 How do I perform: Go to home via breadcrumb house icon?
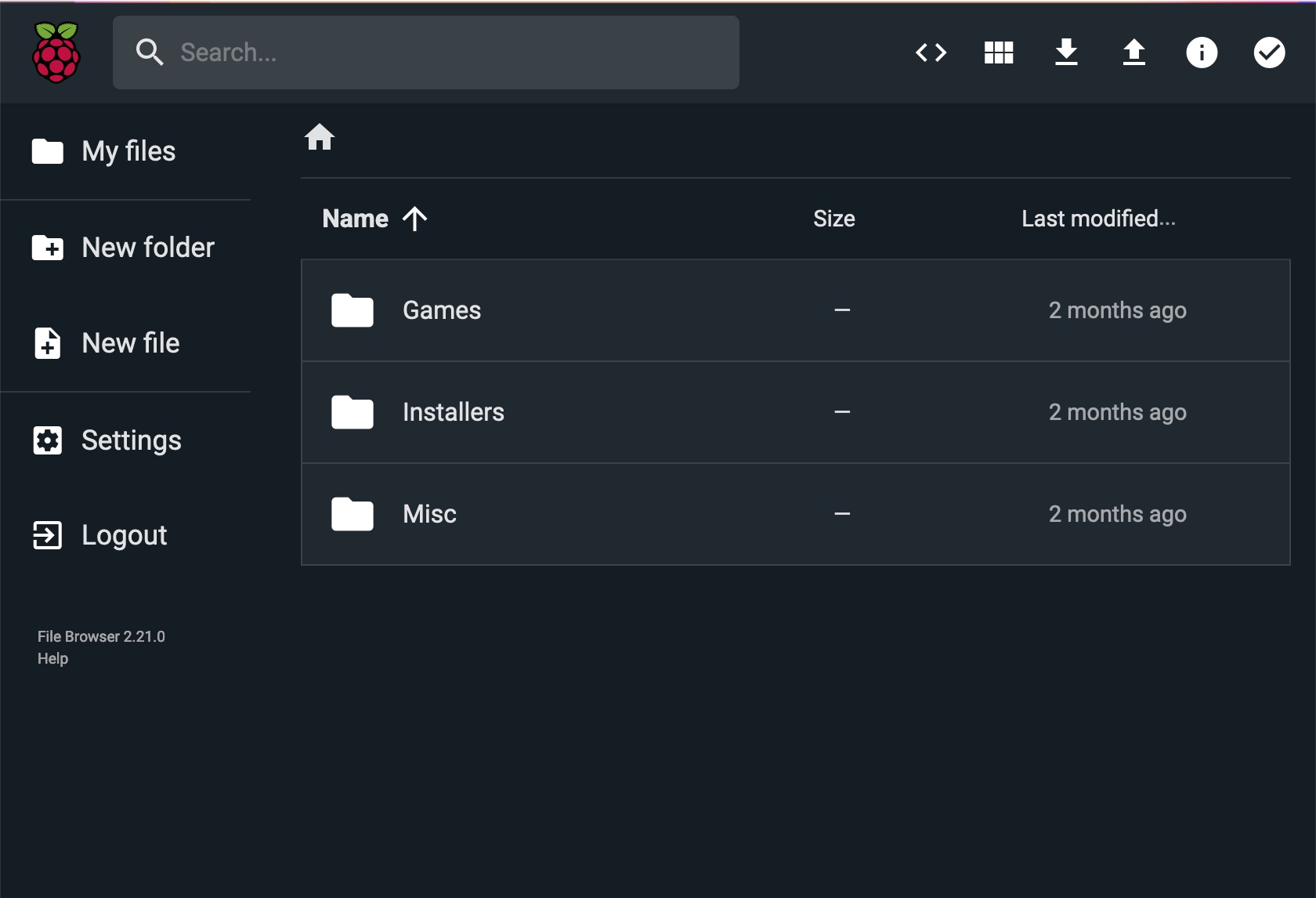(320, 137)
